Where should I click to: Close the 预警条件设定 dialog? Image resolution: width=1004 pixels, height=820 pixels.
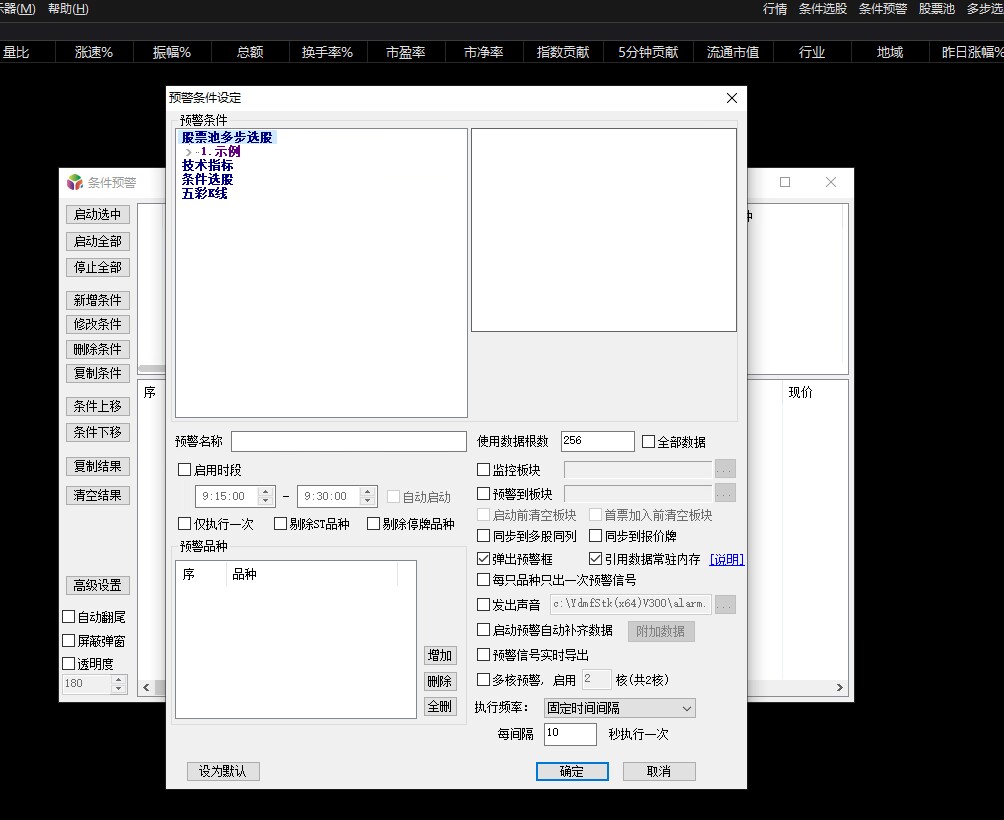[732, 98]
